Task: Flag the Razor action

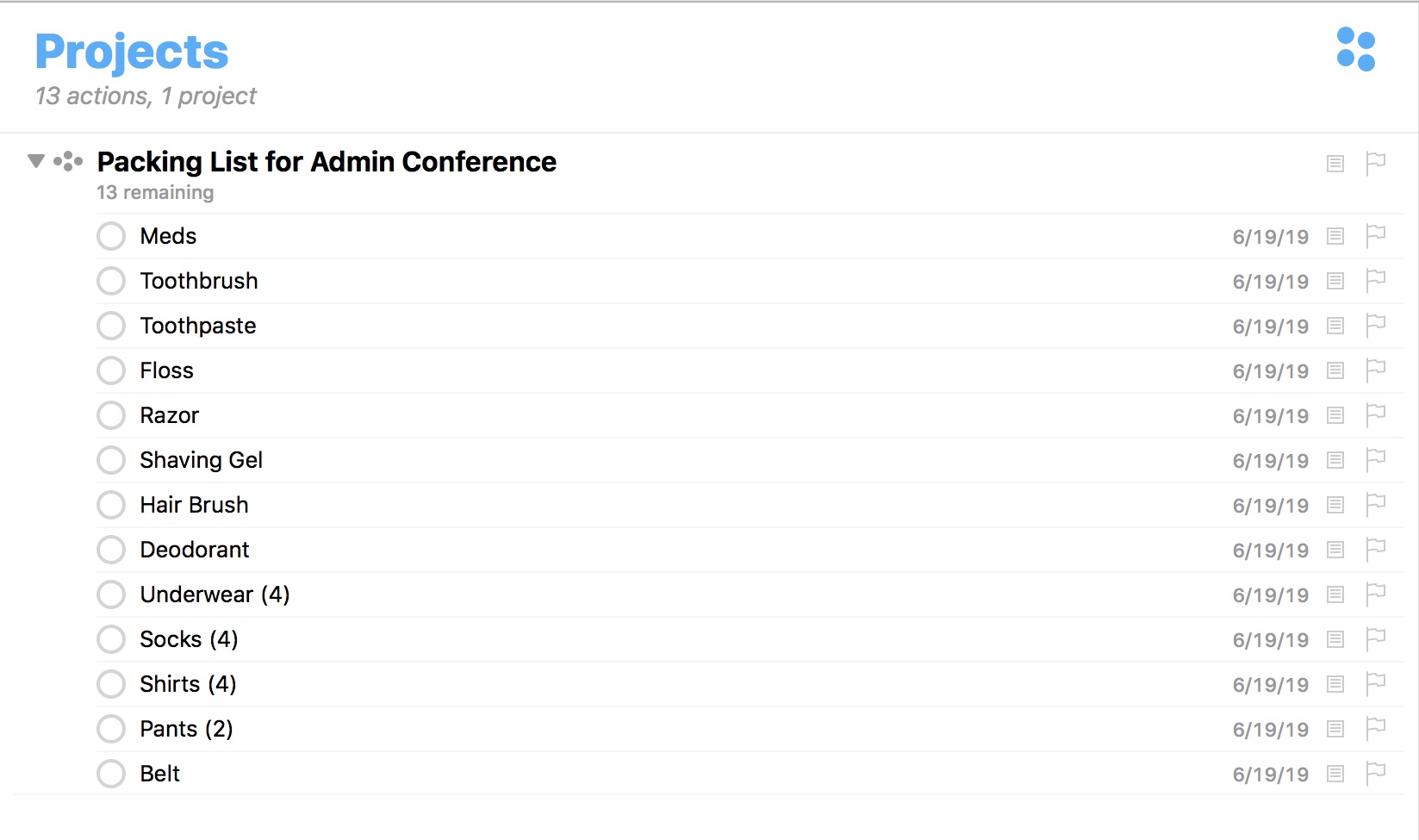Action: (x=1376, y=415)
